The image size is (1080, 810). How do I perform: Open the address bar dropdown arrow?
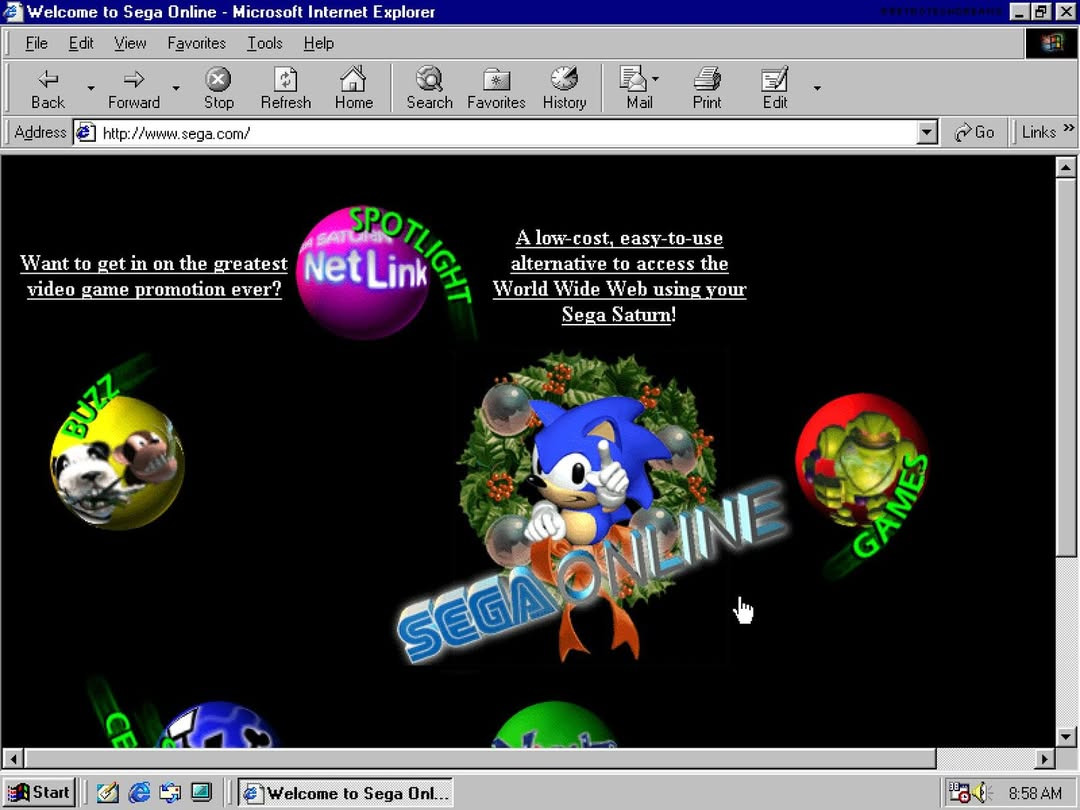point(927,132)
